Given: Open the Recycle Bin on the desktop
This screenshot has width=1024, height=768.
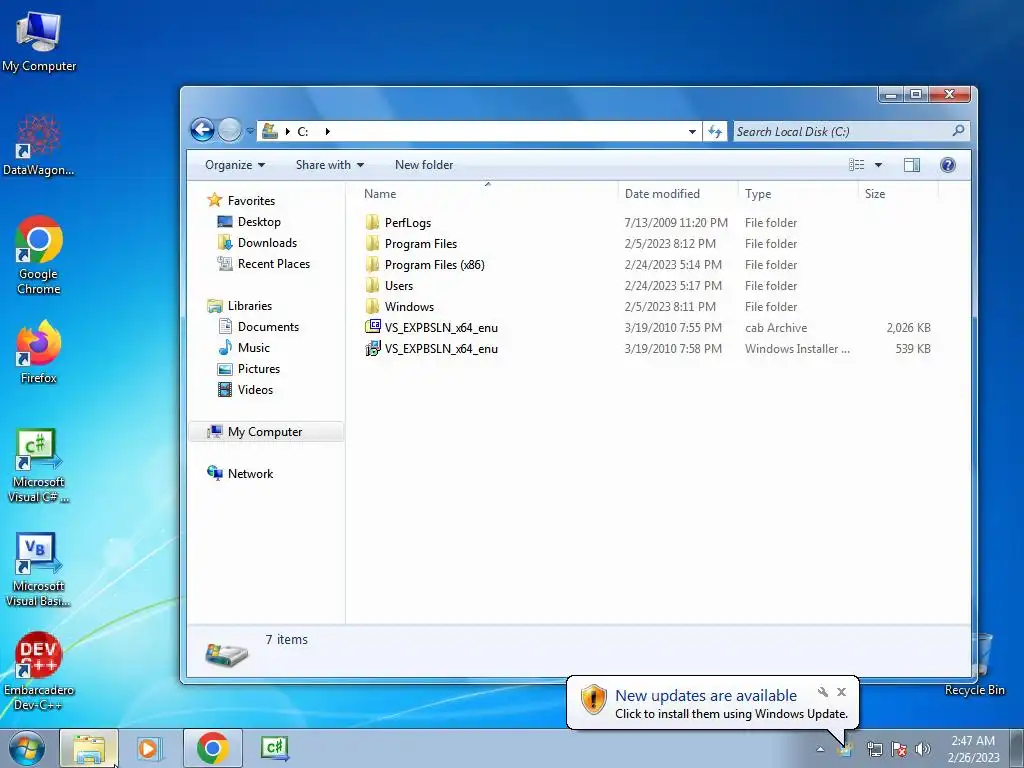Looking at the screenshot, I should coord(976,665).
